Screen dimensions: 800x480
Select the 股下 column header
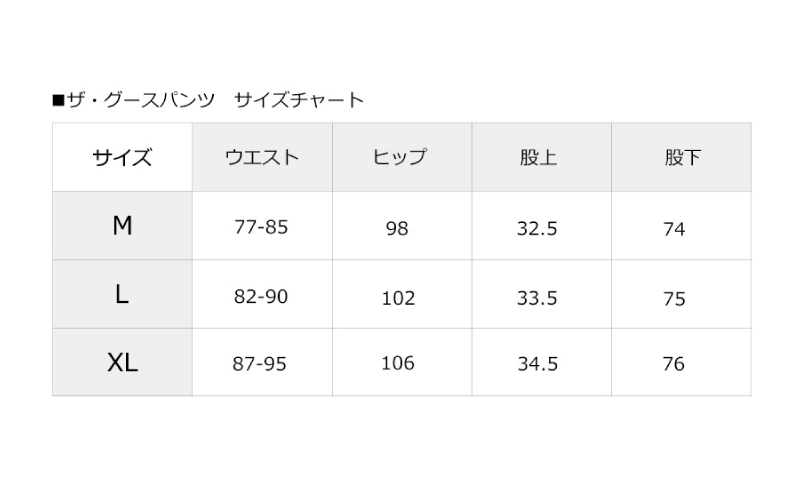(682, 157)
